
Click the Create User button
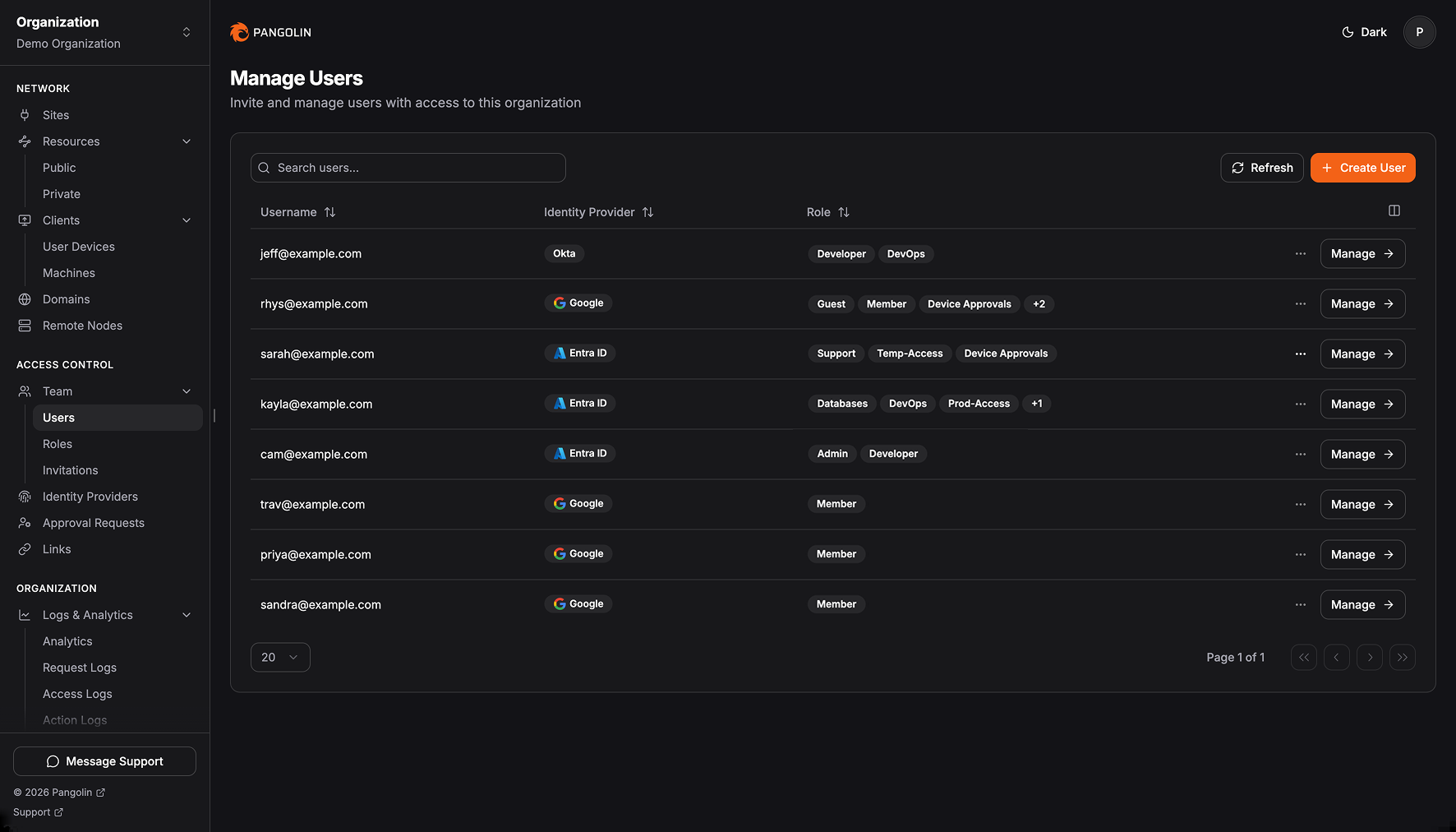[1362, 167]
